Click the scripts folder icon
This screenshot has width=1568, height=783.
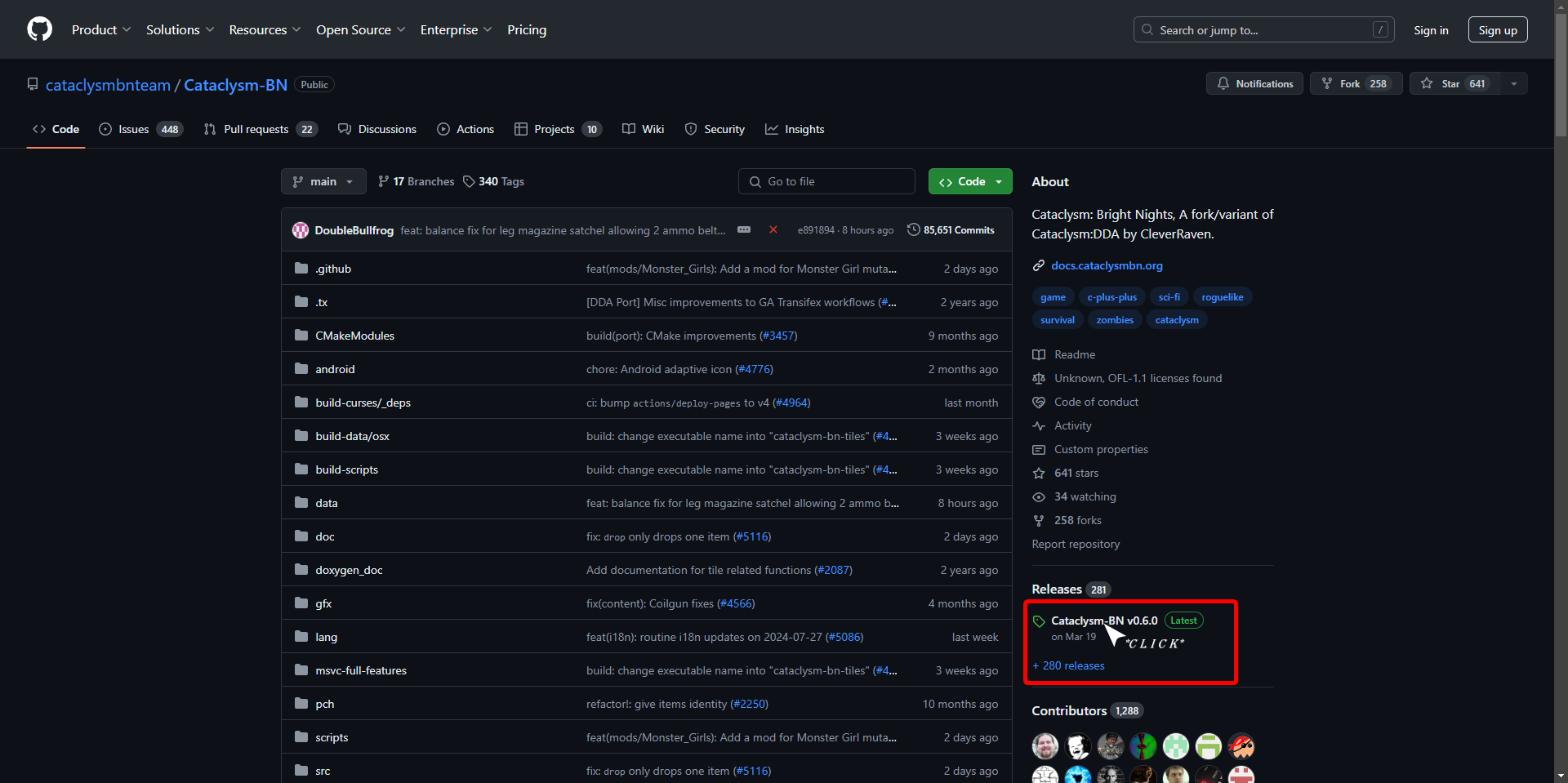click(x=301, y=737)
